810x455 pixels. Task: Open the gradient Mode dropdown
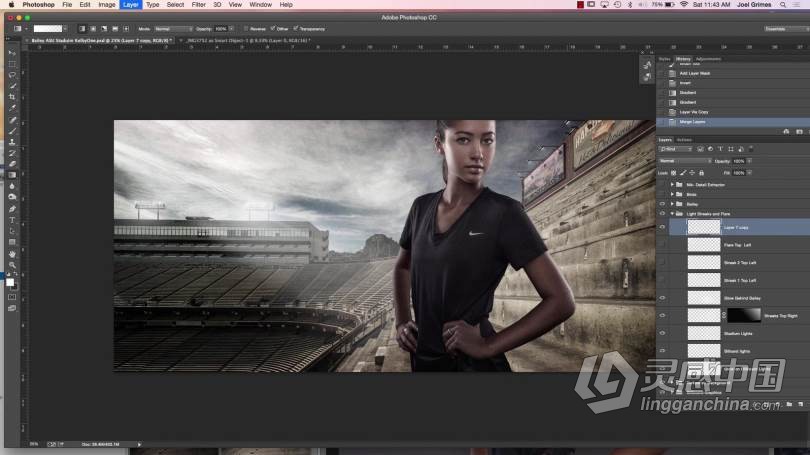point(173,29)
